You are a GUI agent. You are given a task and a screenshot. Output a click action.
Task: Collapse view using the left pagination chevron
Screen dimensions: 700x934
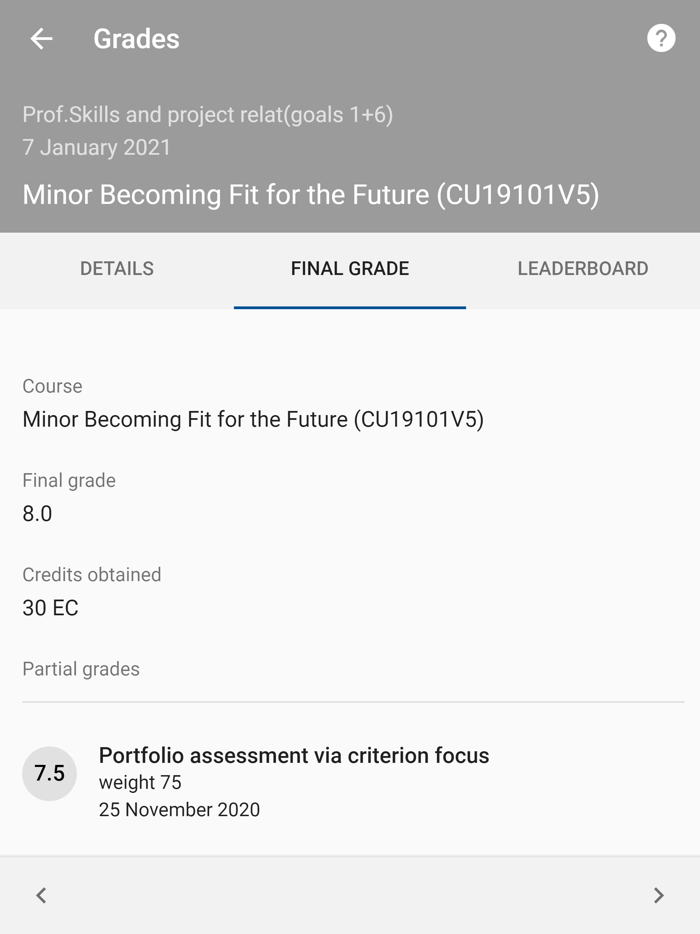[x=40, y=895]
